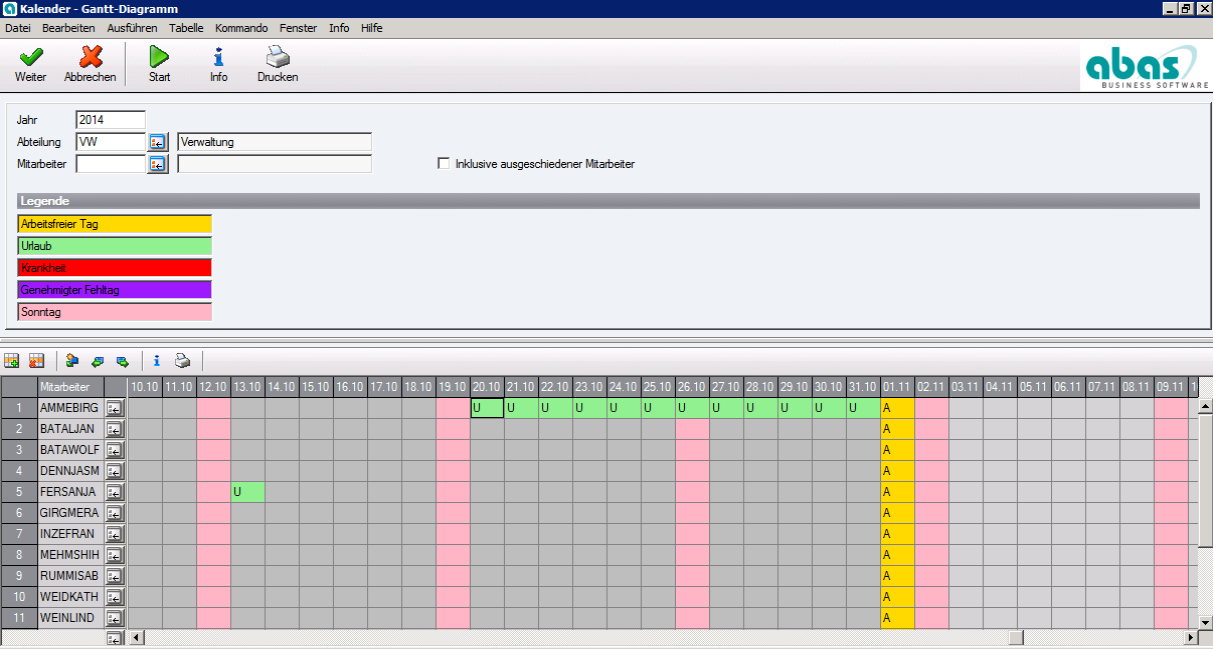Click the red X Abbrechen icon

[90, 58]
